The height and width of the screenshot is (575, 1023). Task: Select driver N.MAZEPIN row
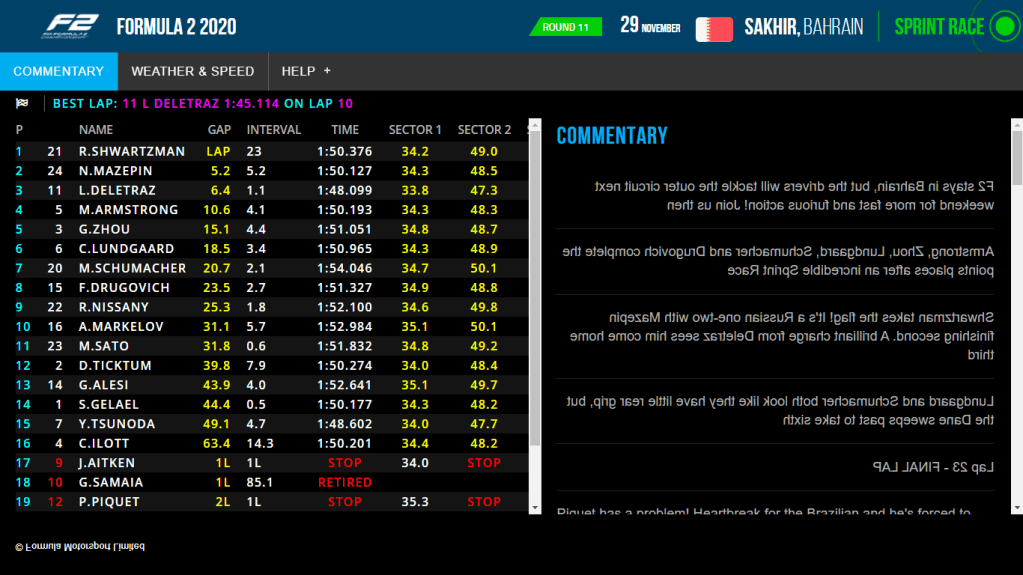tap(271, 171)
